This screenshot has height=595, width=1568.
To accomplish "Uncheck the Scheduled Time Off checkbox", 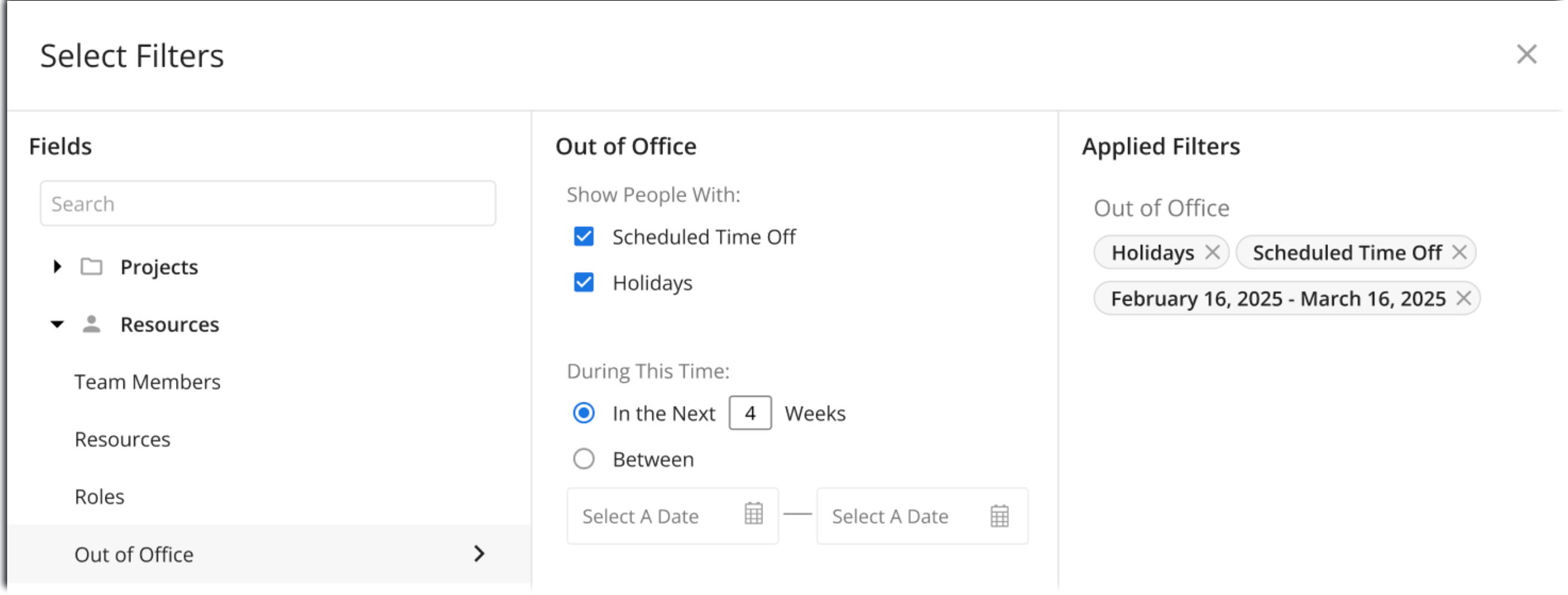I will (583, 237).
